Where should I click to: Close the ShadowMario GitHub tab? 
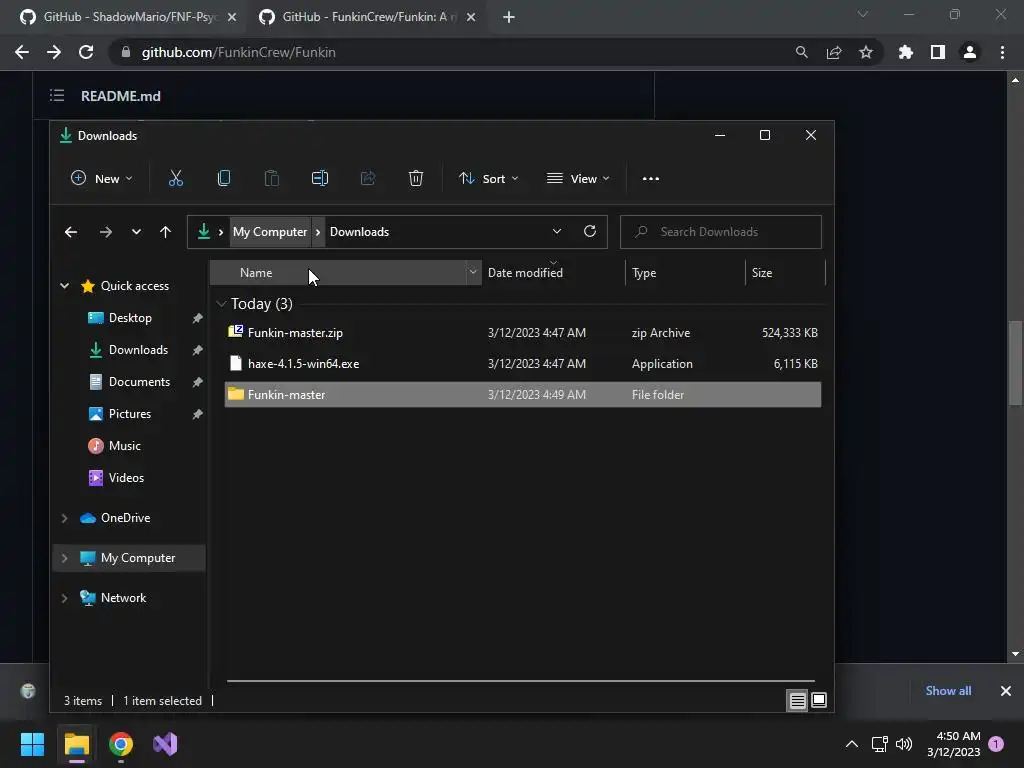pos(232,17)
